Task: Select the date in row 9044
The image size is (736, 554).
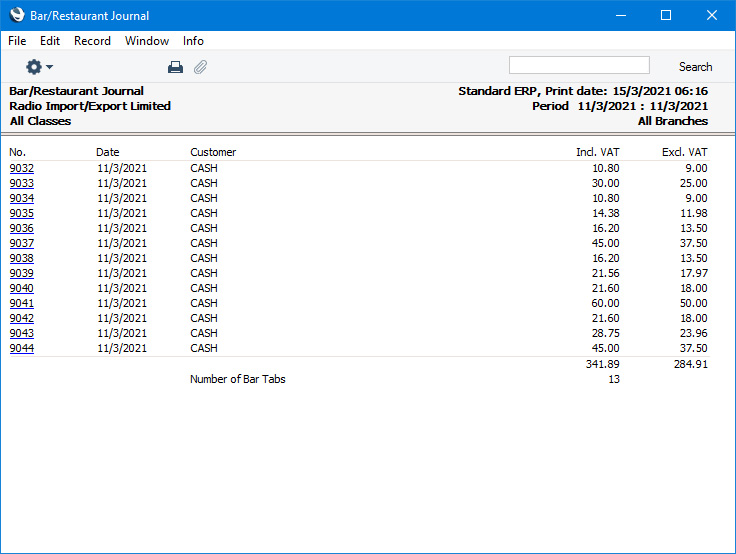Action: pyautogui.click(x=122, y=348)
